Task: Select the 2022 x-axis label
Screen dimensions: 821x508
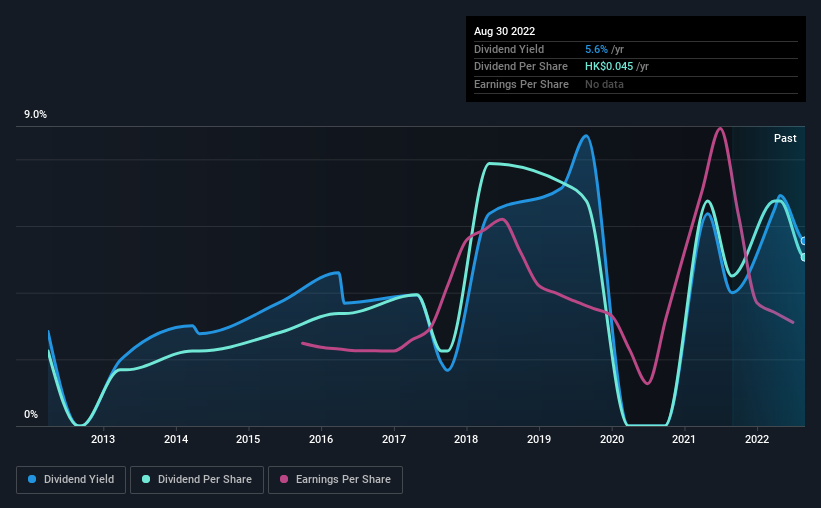Action: [757, 439]
